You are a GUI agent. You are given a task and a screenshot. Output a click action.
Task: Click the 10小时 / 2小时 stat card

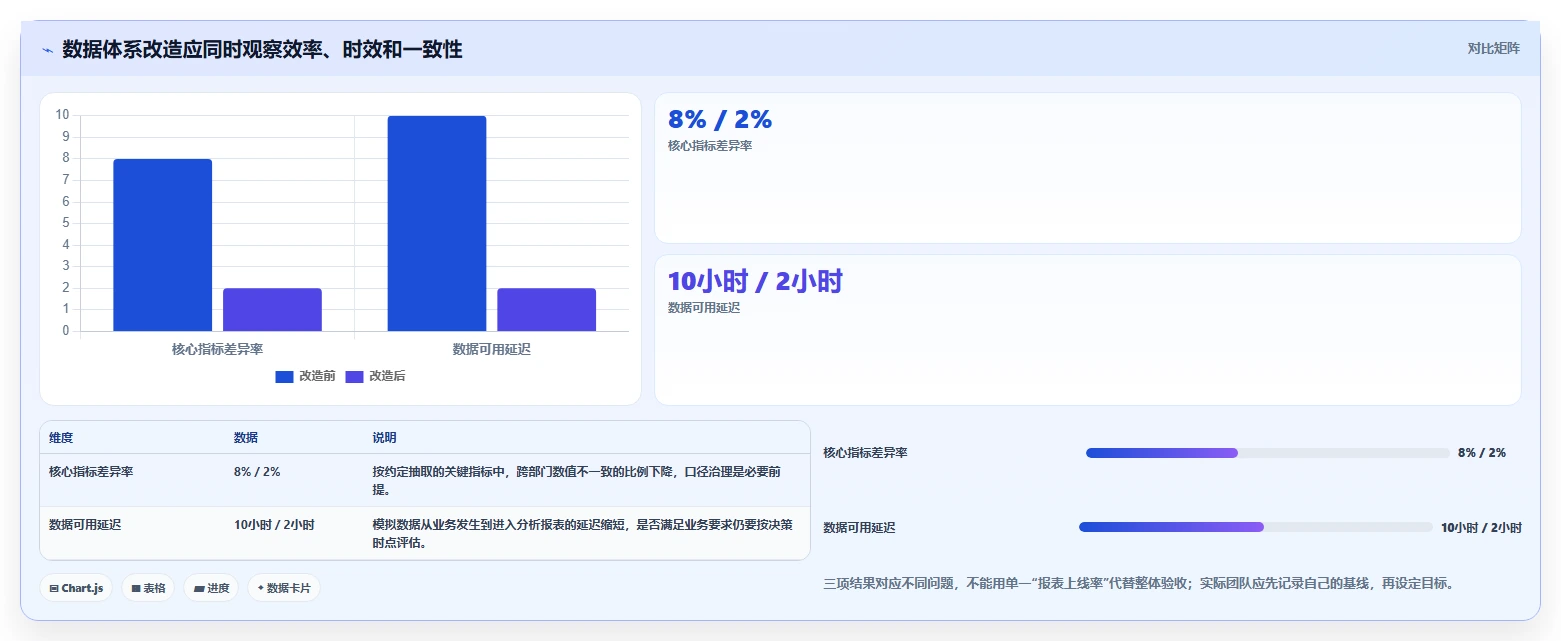[1087, 330]
